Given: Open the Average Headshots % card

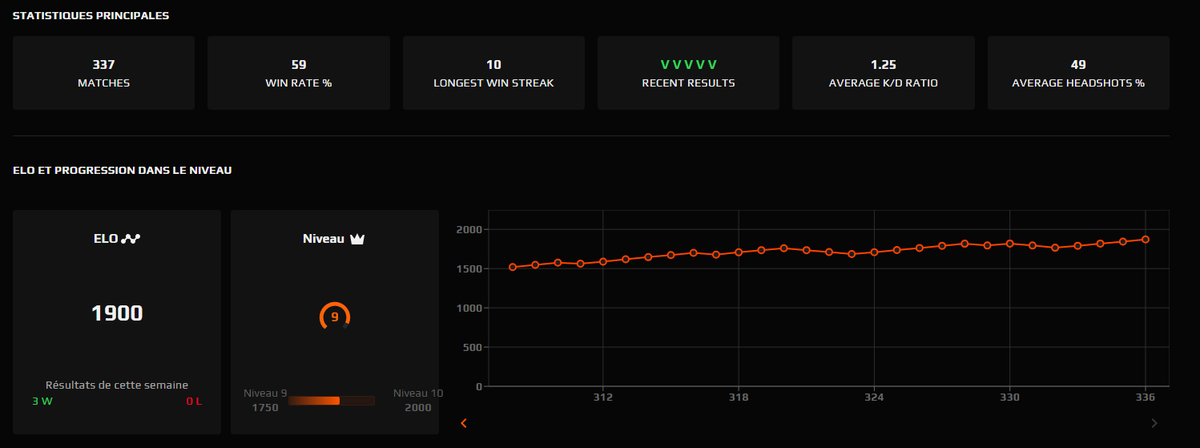Looking at the screenshot, I should [x=1078, y=73].
